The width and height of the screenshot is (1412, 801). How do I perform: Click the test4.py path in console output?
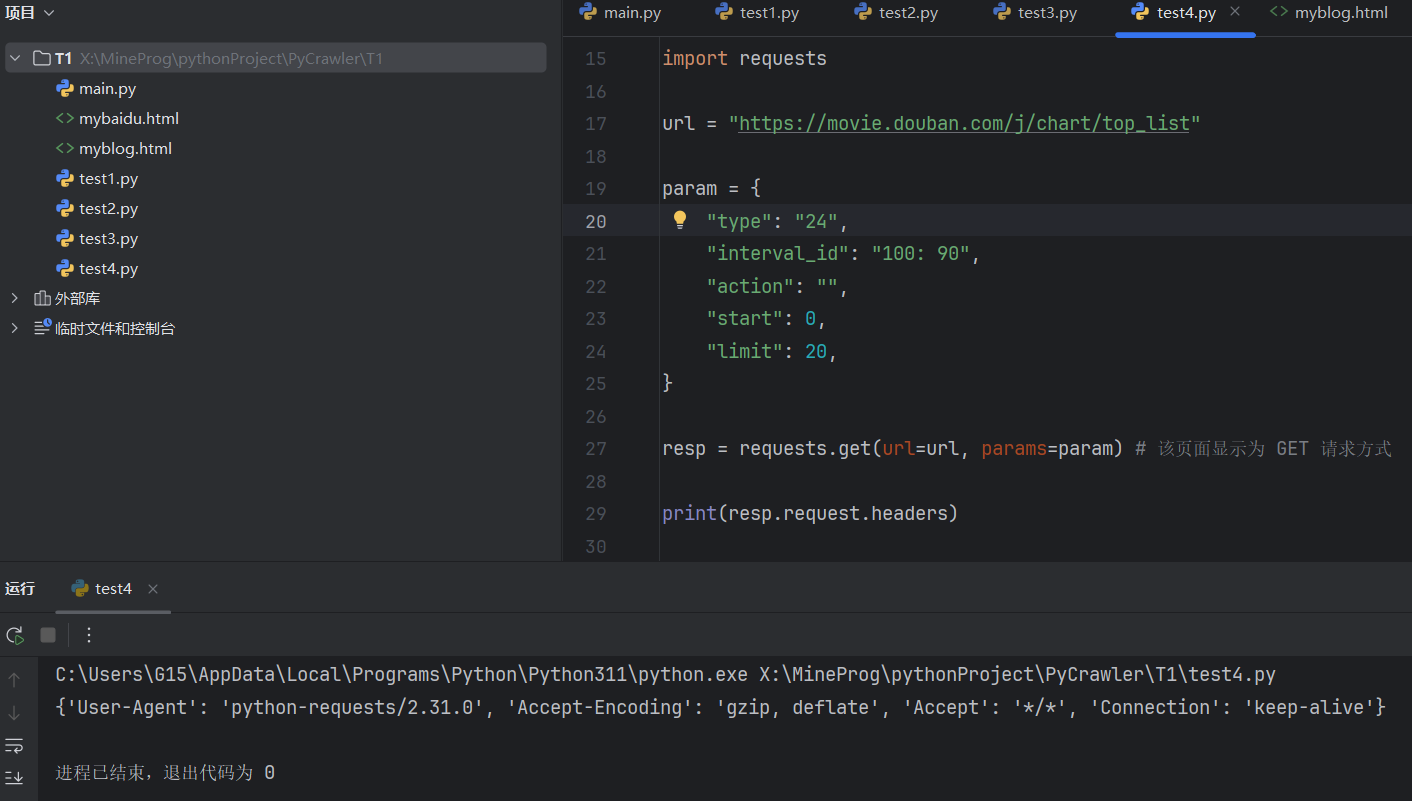tap(1017, 675)
